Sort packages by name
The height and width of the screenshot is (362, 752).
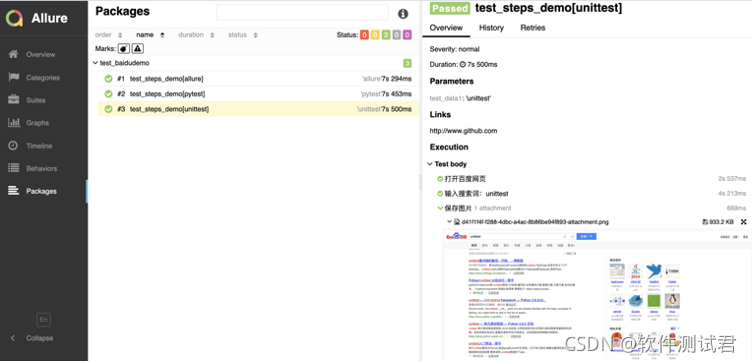[150, 35]
